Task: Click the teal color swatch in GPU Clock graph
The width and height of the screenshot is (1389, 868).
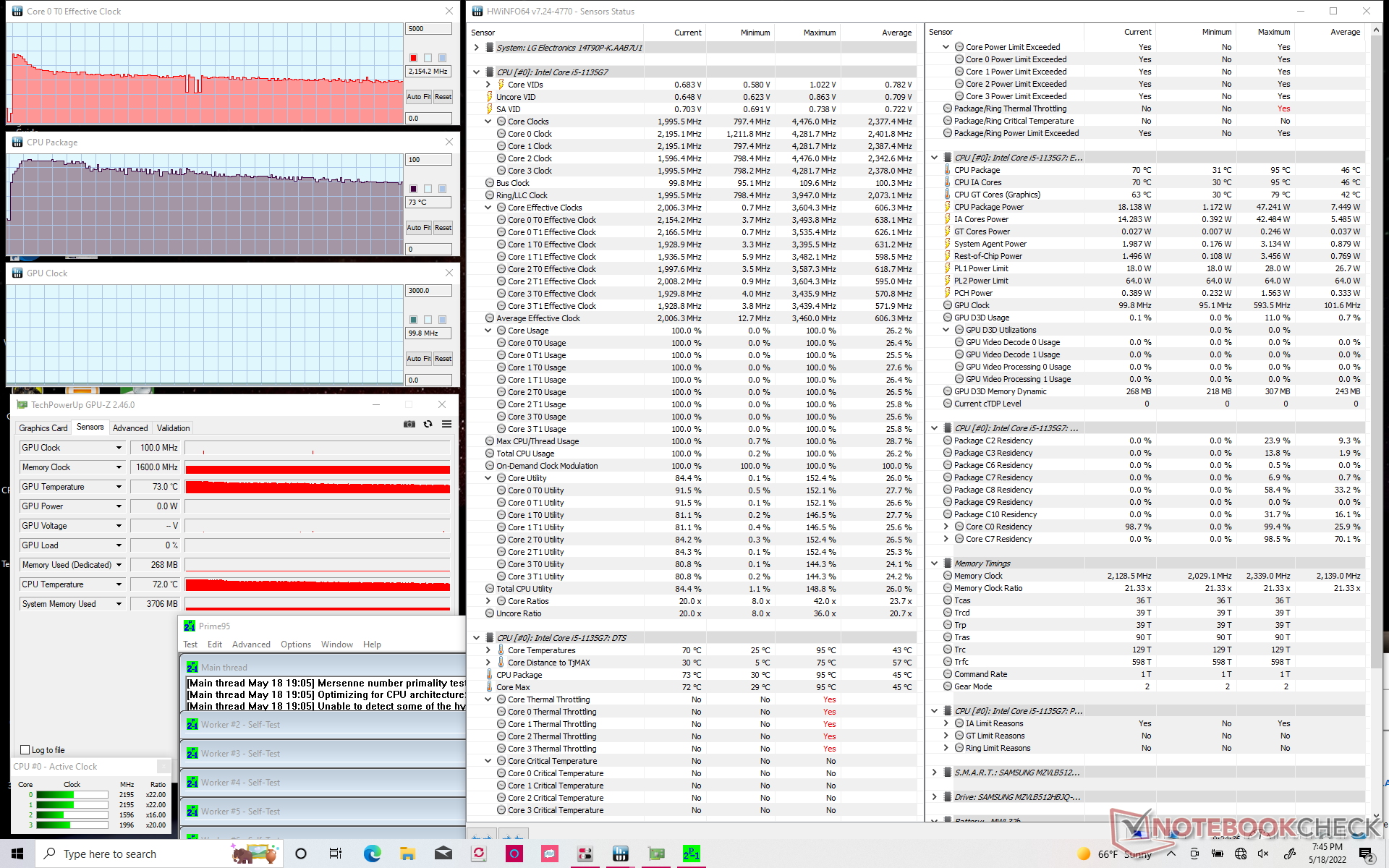Action: [x=414, y=320]
